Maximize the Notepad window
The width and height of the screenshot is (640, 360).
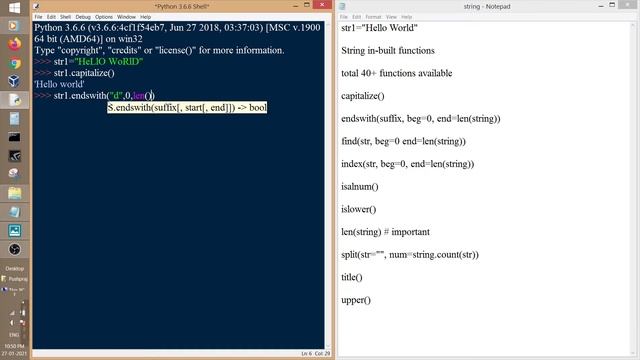pos(612,5)
